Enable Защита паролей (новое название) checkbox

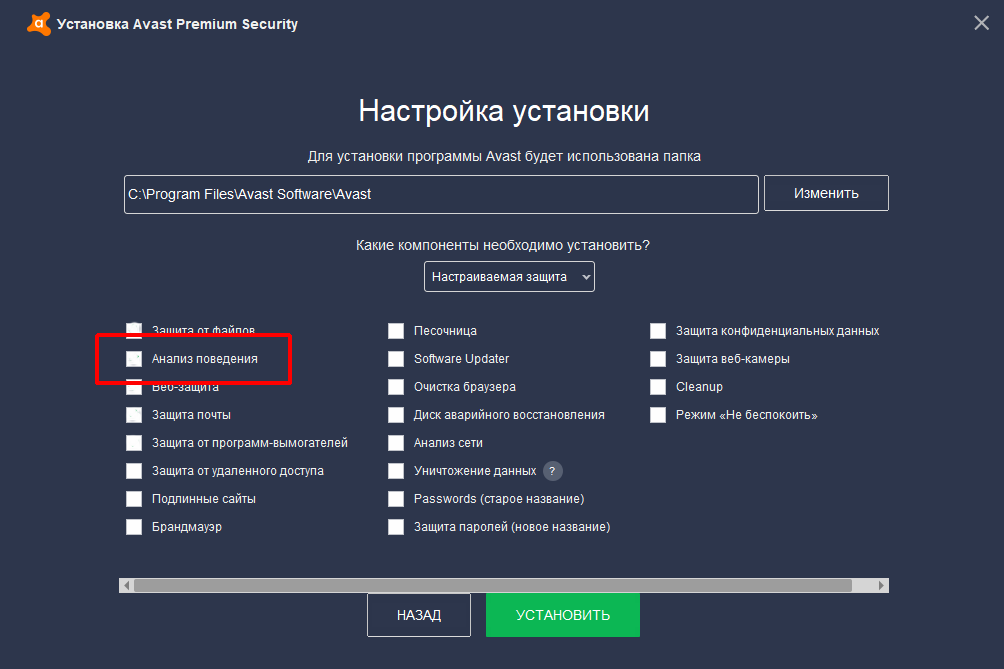tap(396, 527)
